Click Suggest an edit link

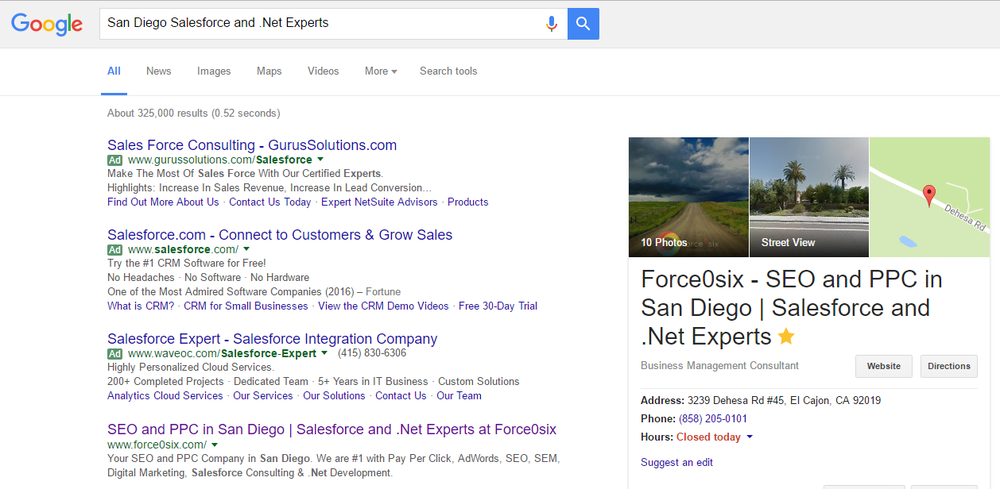pos(677,462)
